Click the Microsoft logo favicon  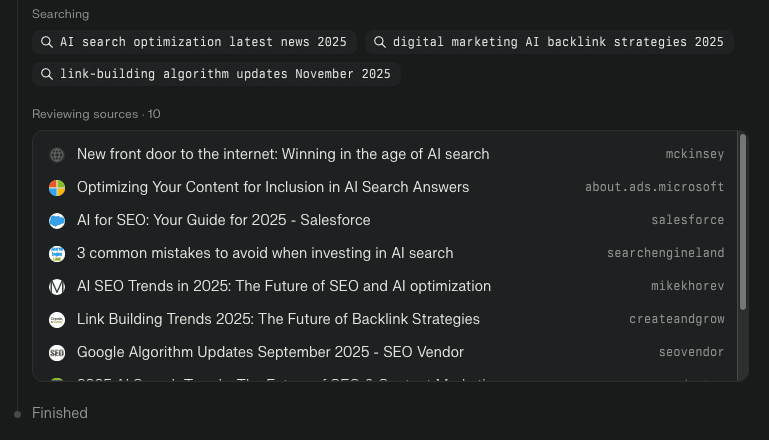tap(57, 188)
